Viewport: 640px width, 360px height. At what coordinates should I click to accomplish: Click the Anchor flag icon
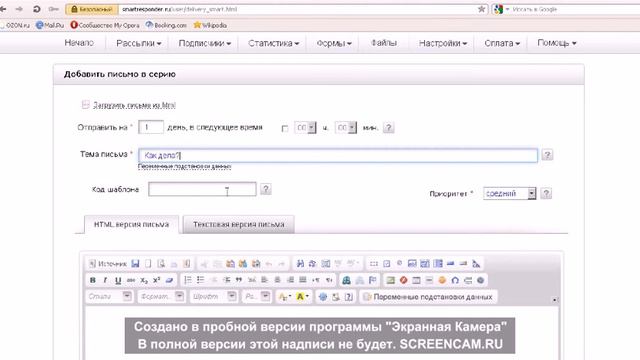[x=372, y=280]
